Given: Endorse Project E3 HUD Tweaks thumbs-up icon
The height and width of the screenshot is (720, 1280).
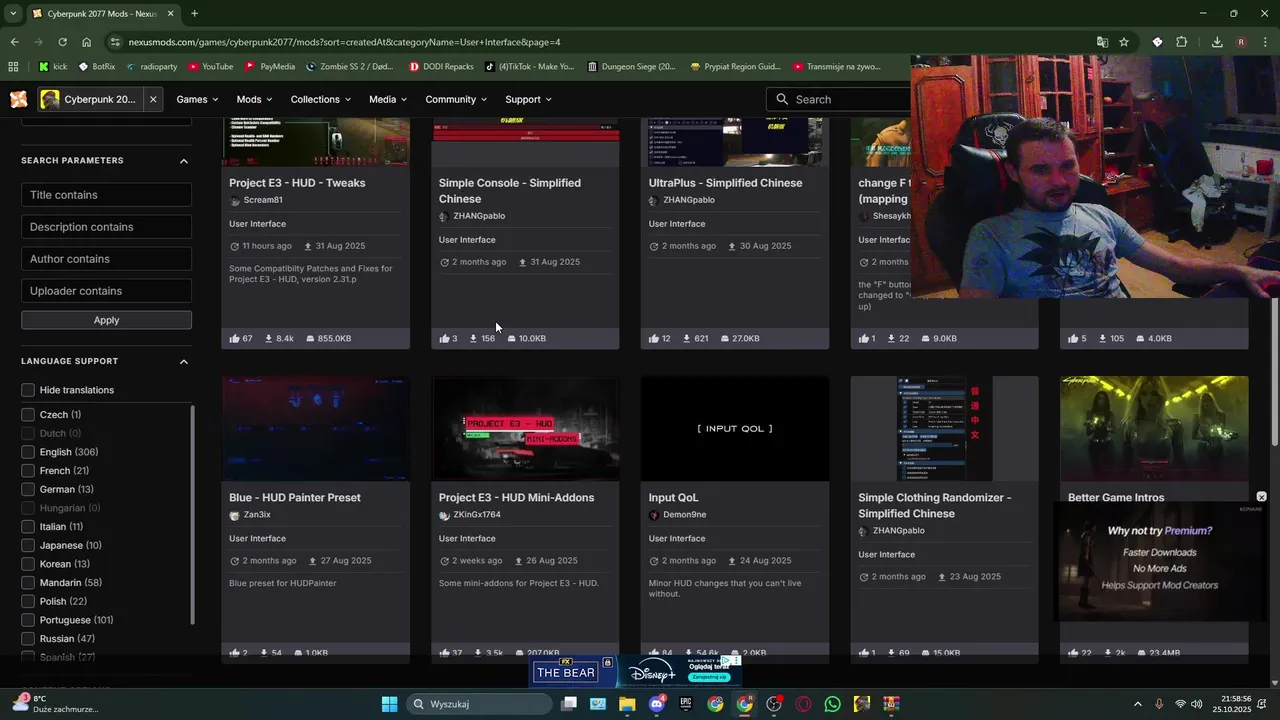Looking at the screenshot, I should tap(234, 339).
